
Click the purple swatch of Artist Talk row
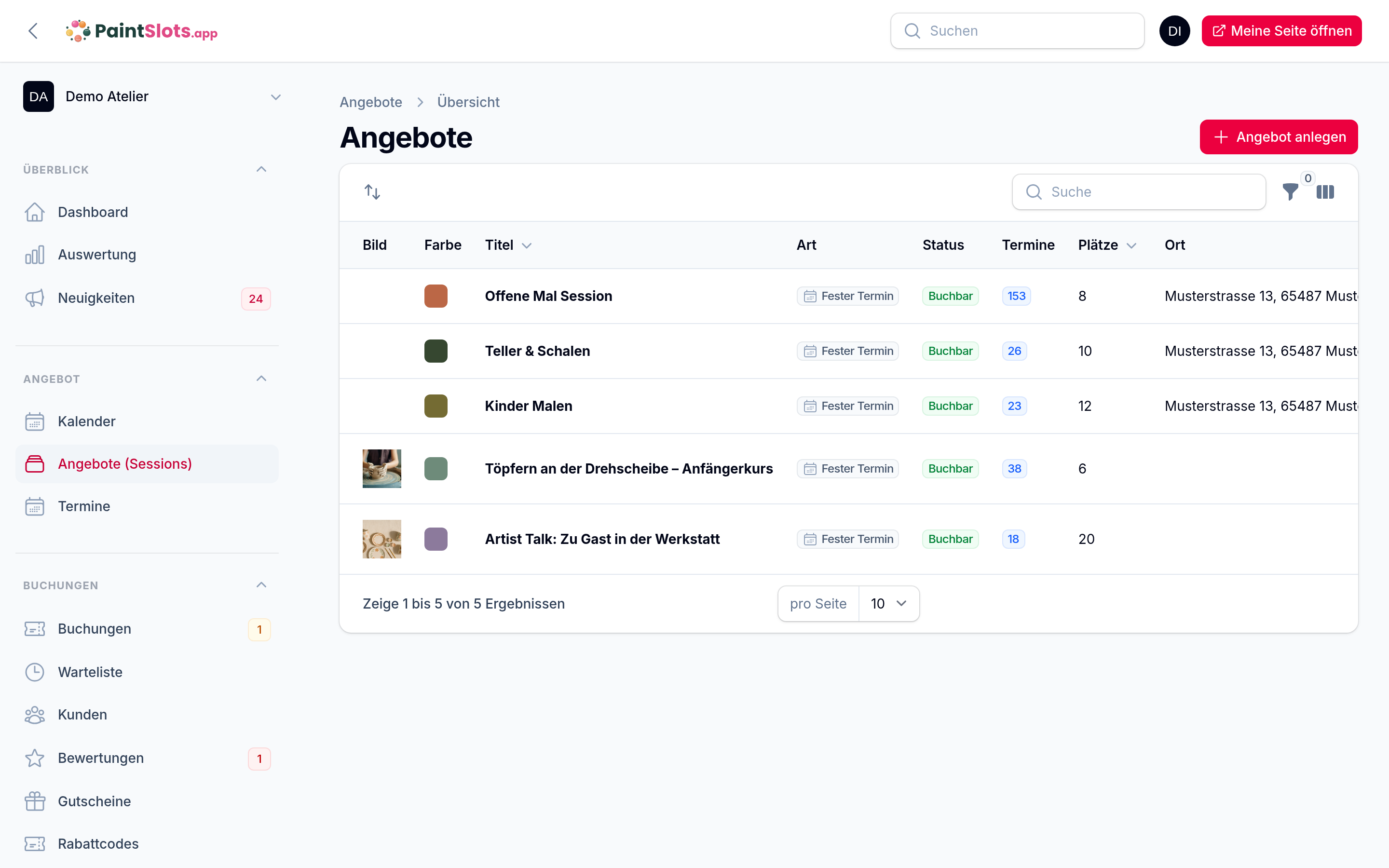click(436, 539)
